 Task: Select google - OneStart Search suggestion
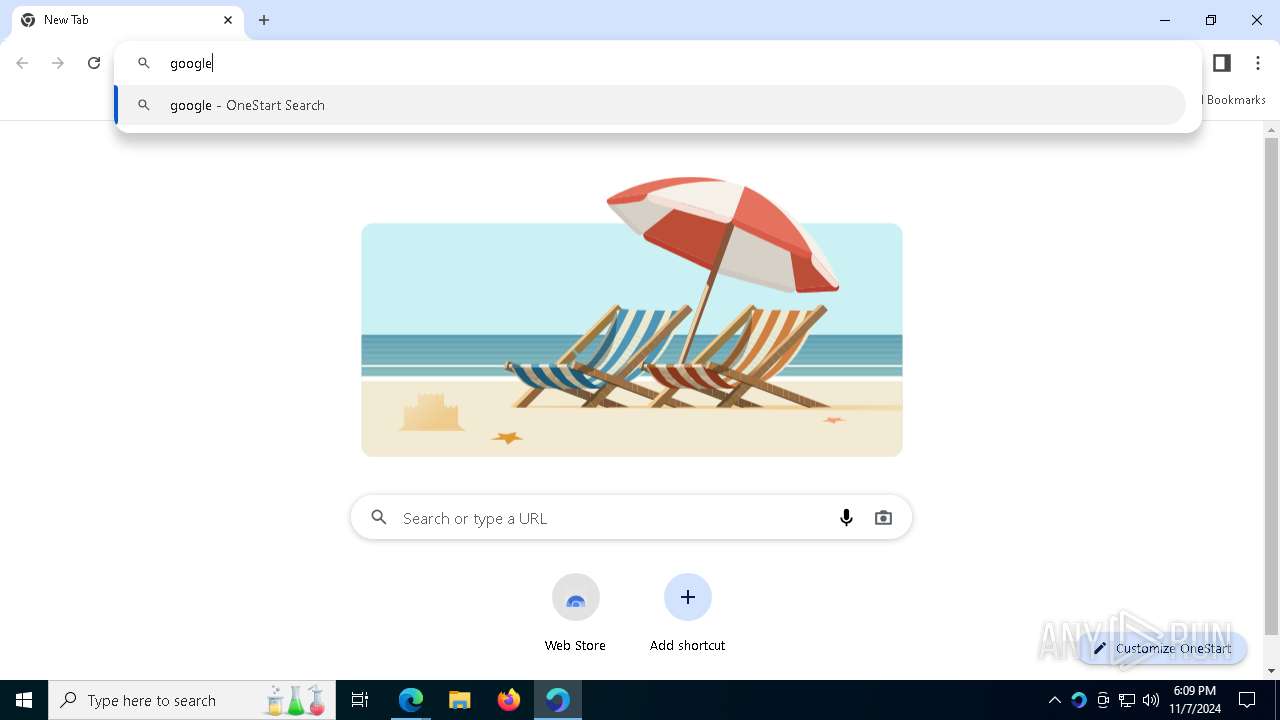tap(652, 105)
